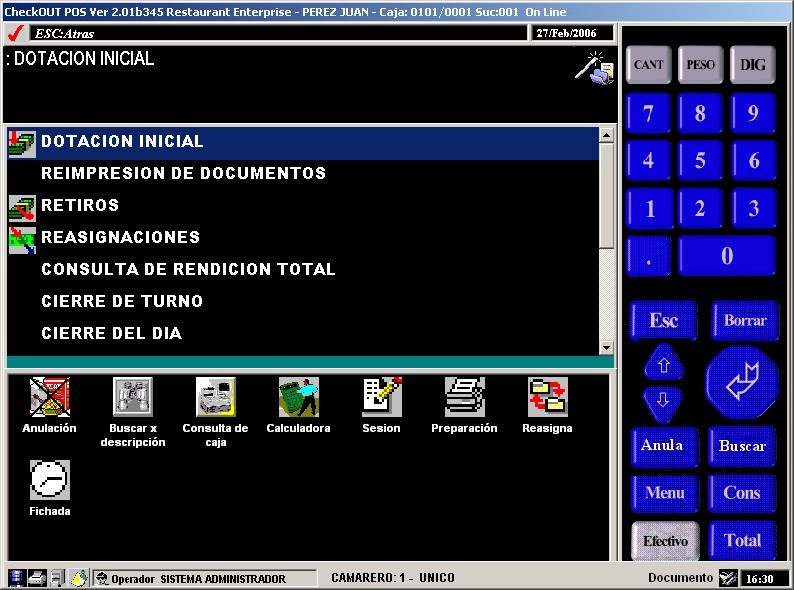Click the Buscar keypad button

(742, 446)
